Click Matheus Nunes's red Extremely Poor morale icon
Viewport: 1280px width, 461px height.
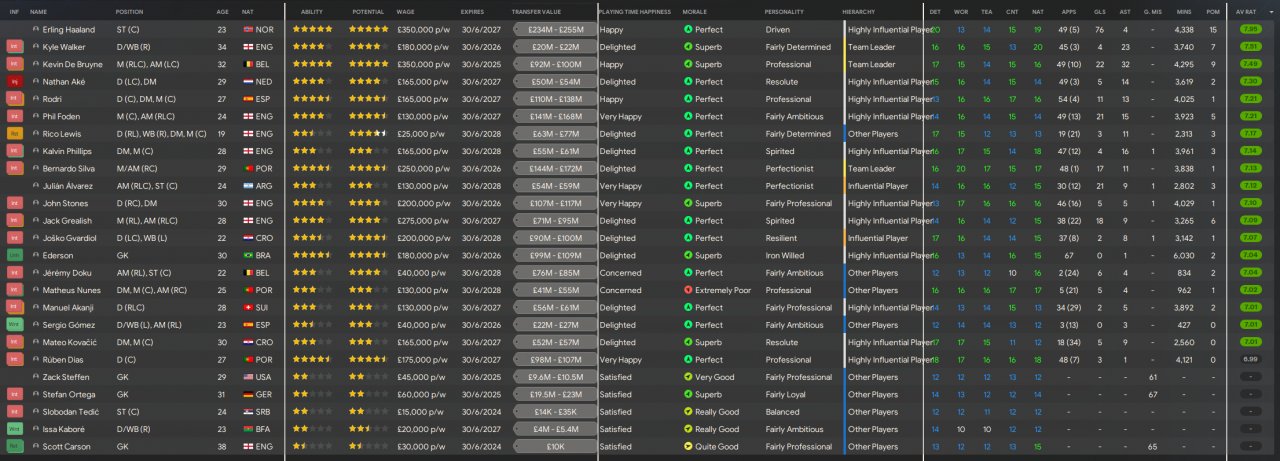(688, 291)
